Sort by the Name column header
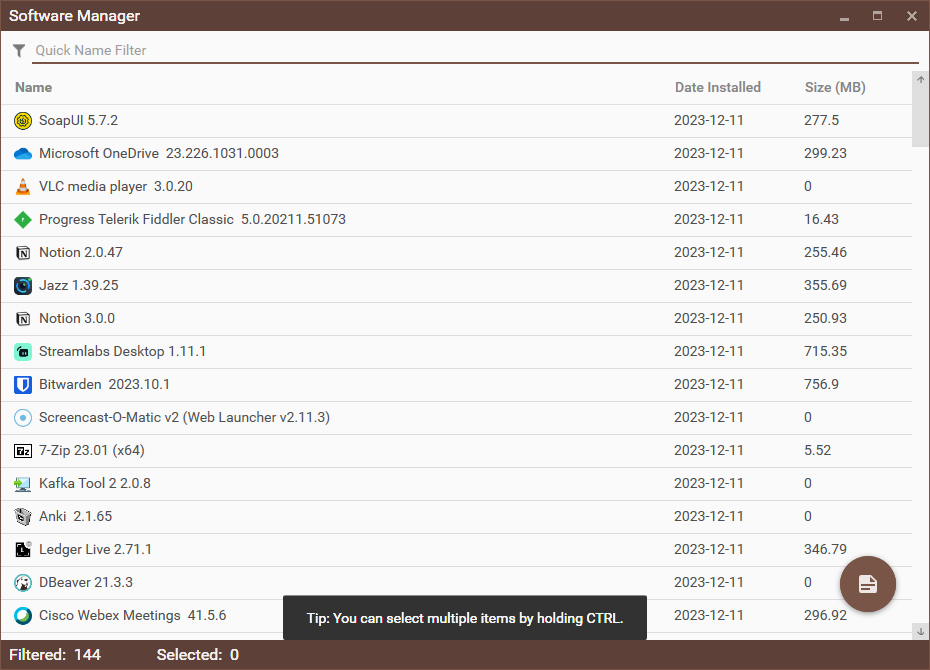930x670 pixels. click(x=33, y=88)
